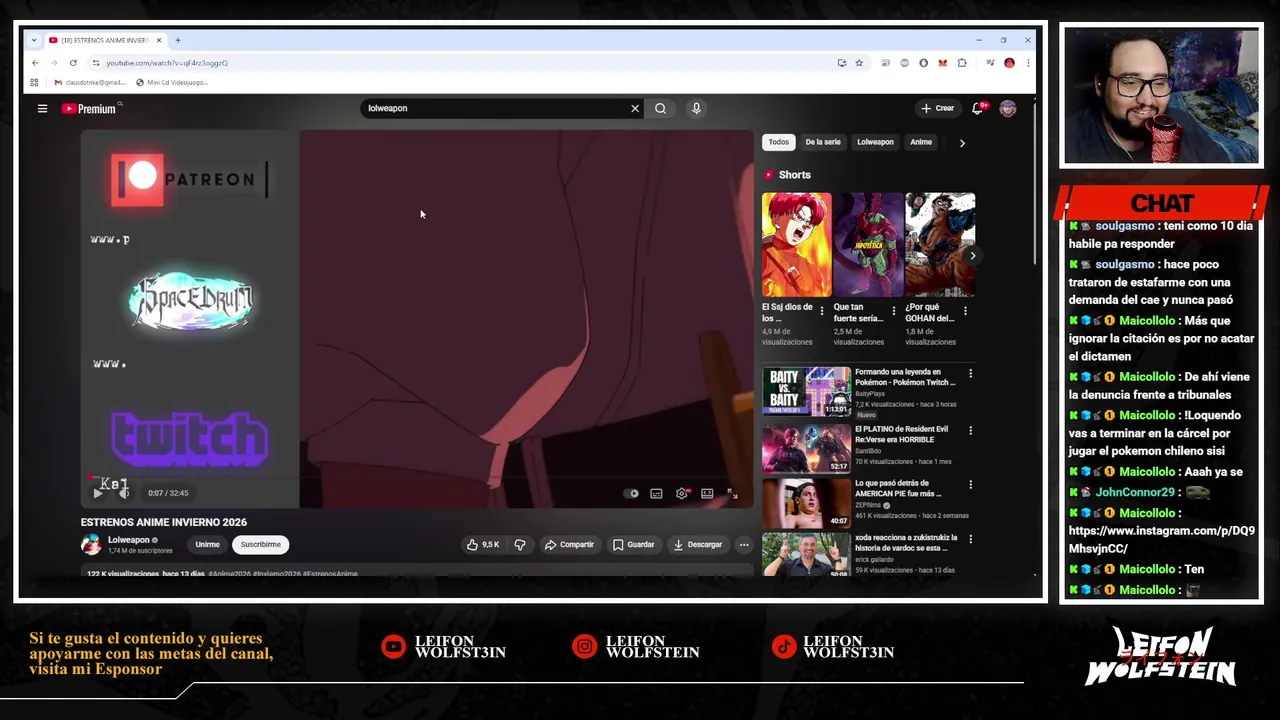Enter fullscreen on the video player
1280x720 pixels.
point(732,493)
